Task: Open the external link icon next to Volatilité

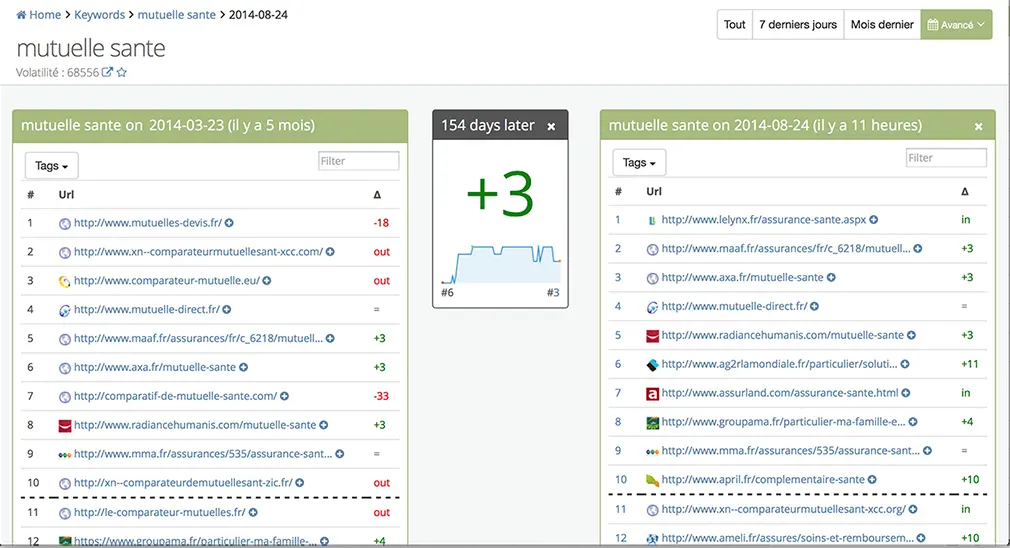Action: coord(107,72)
